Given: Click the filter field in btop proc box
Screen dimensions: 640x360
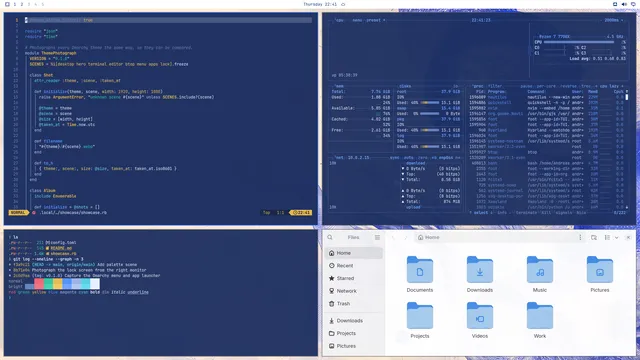Looking at the screenshot, I should (x=495, y=86).
